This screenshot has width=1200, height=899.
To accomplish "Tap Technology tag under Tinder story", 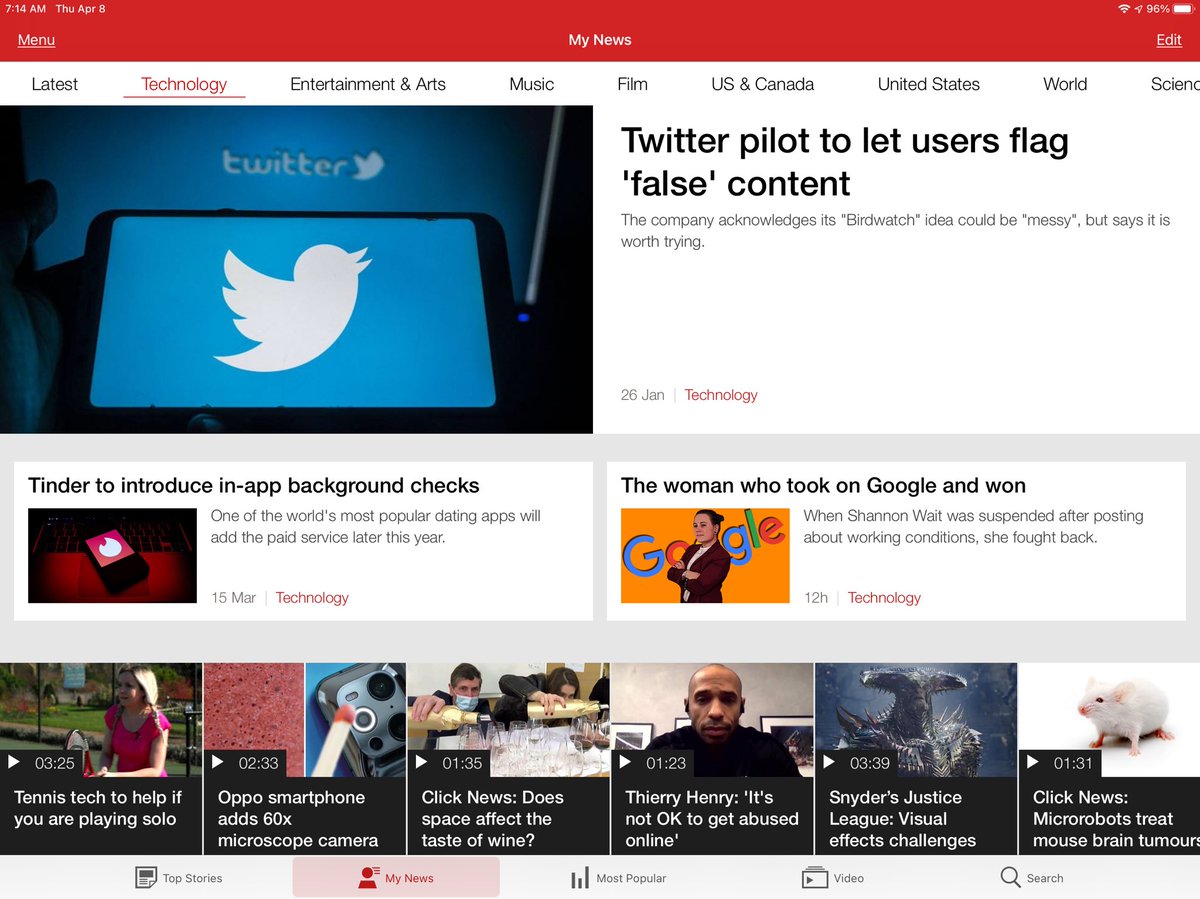I will click(x=312, y=598).
